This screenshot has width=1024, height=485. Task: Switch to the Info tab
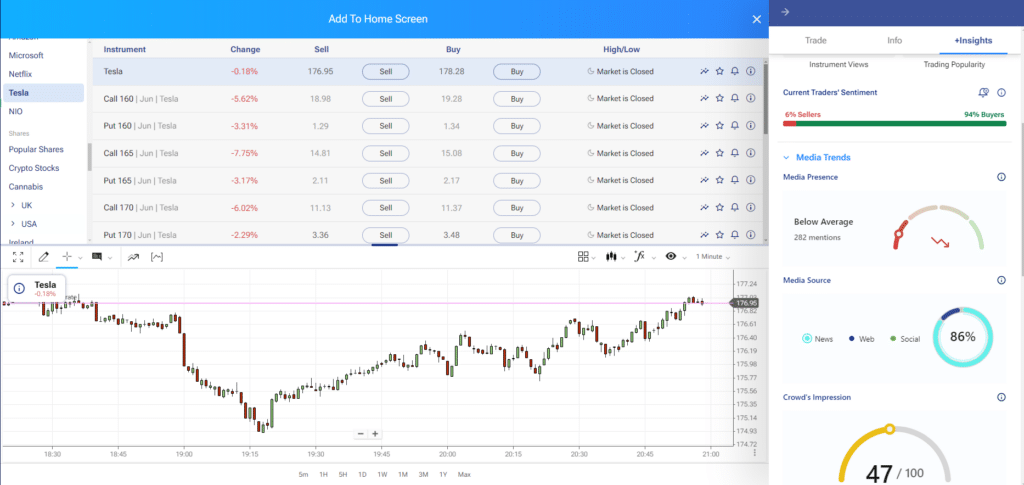[x=894, y=40]
